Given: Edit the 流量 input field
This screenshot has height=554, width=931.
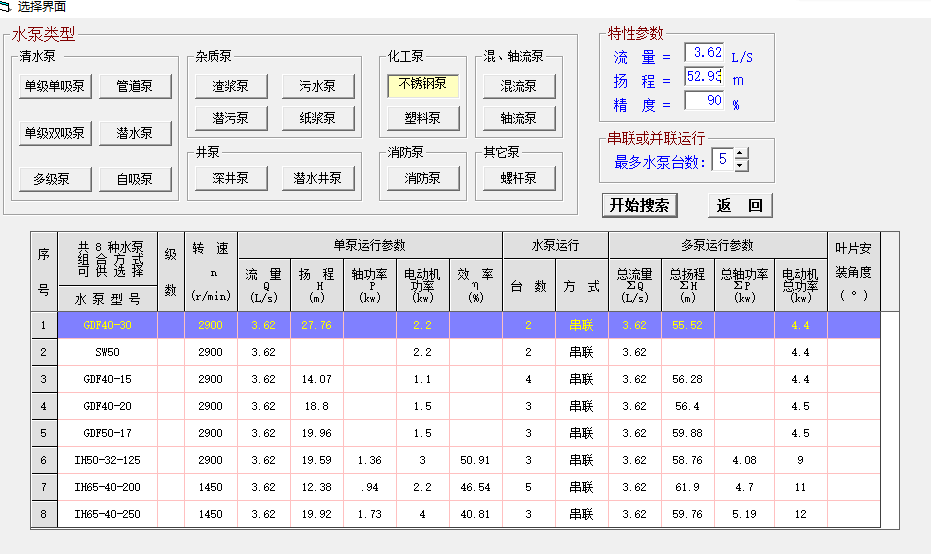Looking at the screenshot, I should pyautogui.click(x=704, y=53).
